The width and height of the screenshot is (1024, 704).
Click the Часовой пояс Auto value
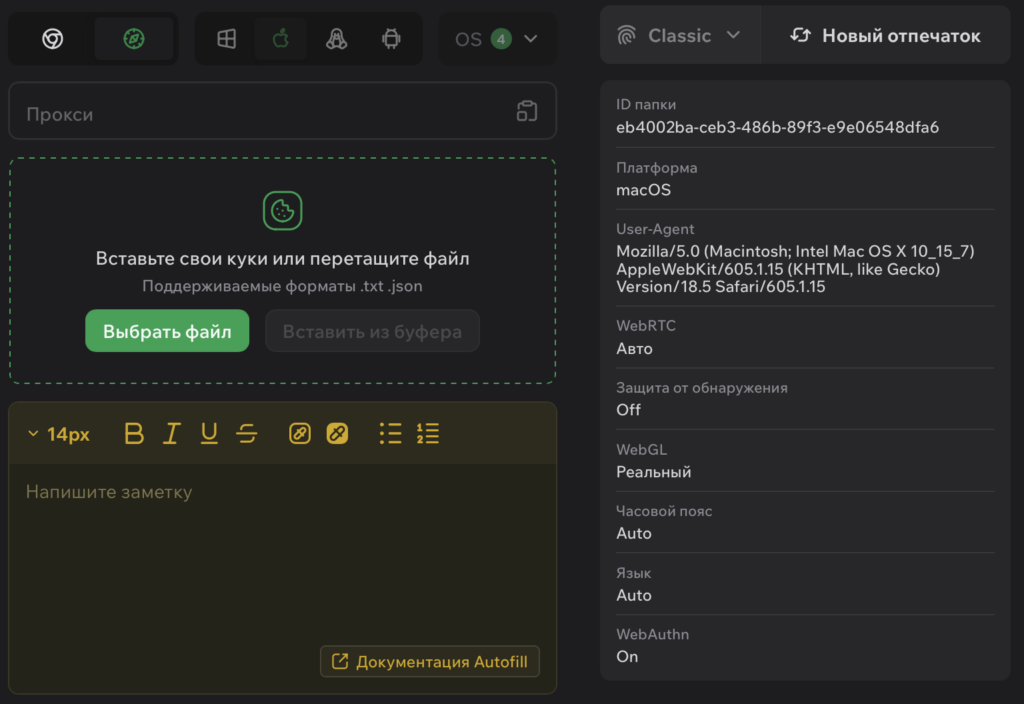633,534
